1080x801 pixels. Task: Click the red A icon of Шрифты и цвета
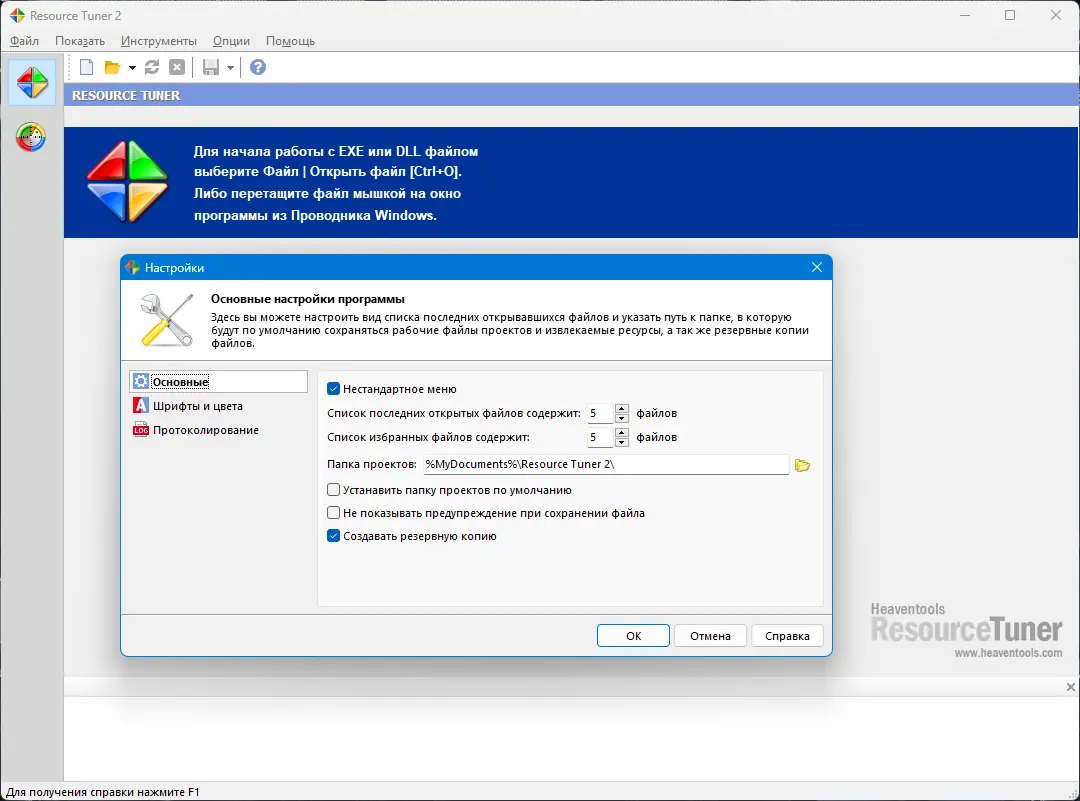tap(141, 406)
